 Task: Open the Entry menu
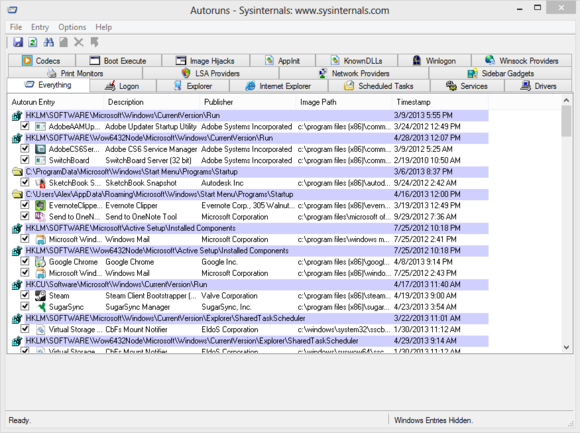(x=40, y=27)
